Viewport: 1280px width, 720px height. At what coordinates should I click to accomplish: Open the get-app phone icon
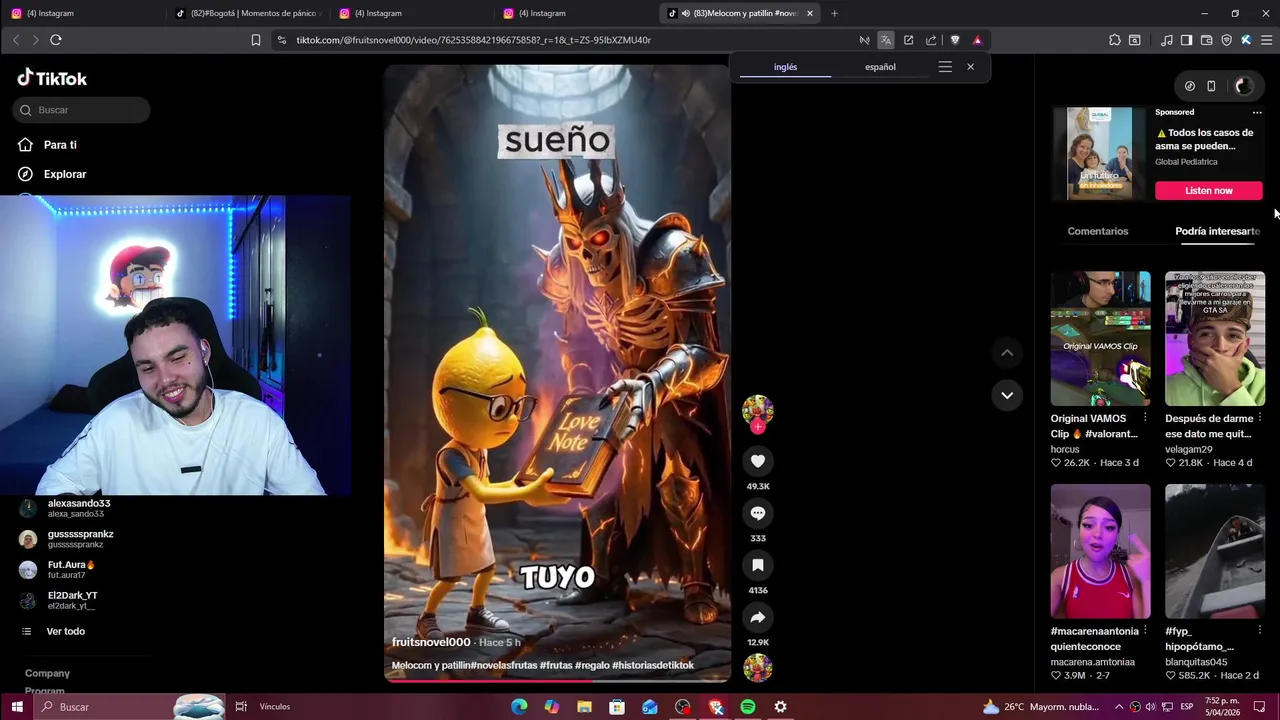[x=1211, y=86]
